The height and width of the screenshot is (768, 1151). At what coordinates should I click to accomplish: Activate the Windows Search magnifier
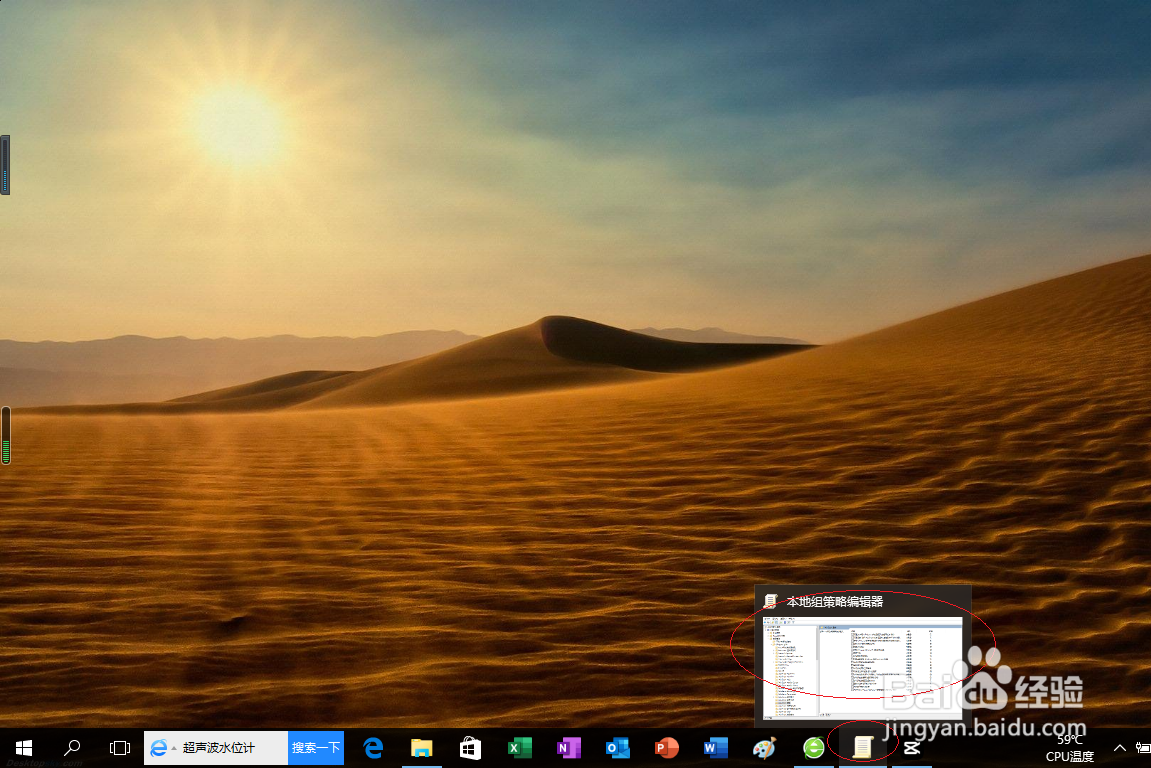[x=71, y=747]
